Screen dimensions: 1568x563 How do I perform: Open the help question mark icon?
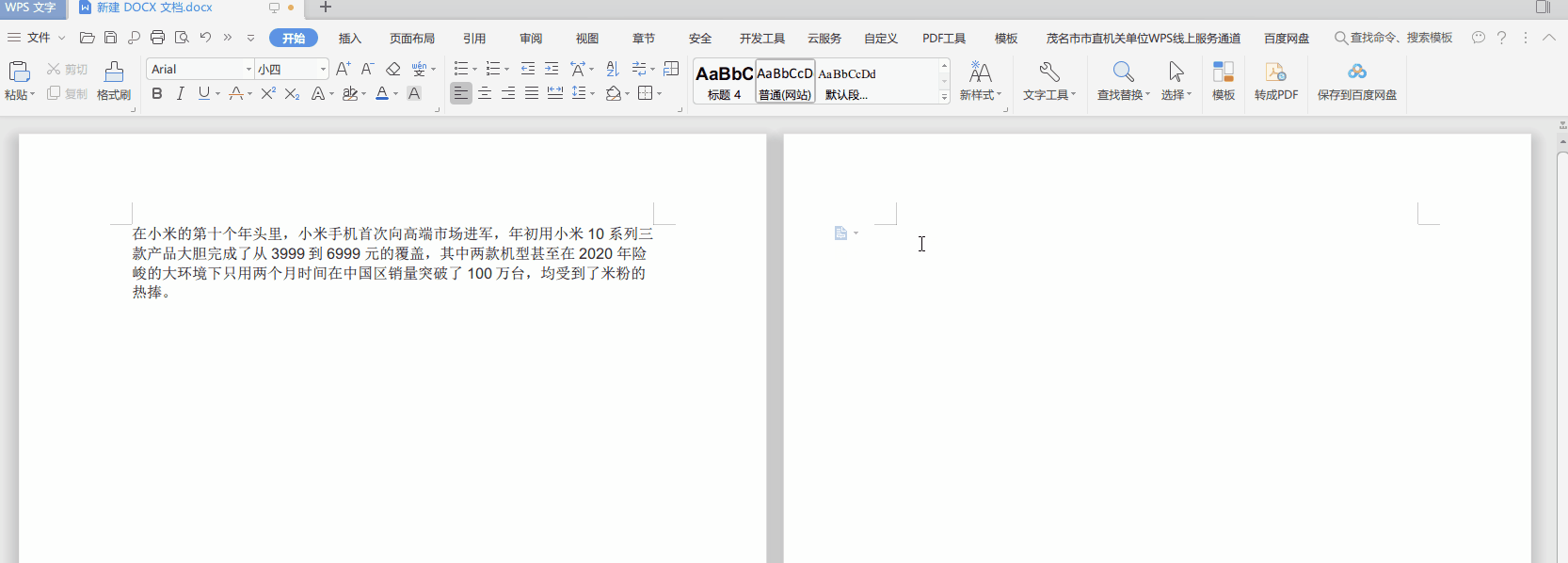[1502, 38]
